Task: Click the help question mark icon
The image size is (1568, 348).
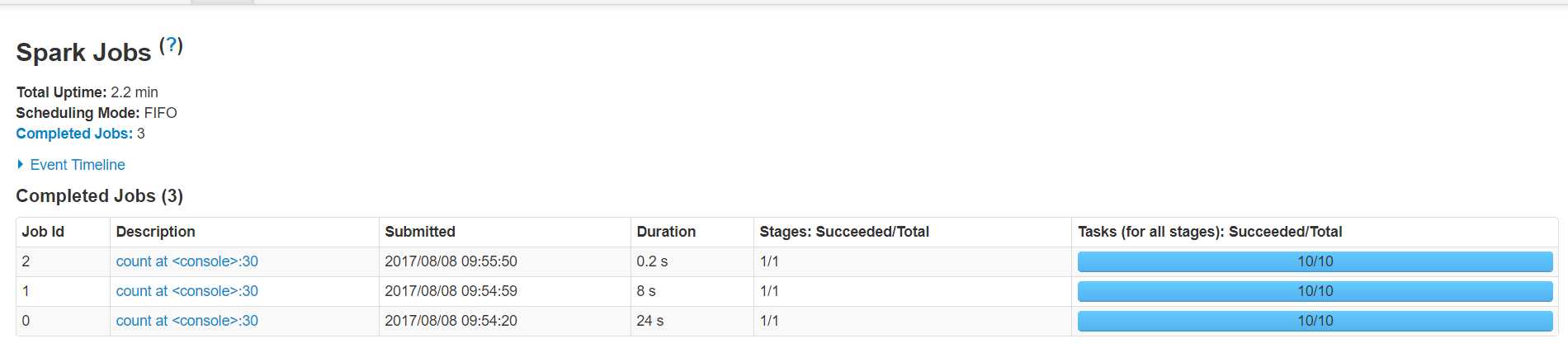Action: coord(172,45)
